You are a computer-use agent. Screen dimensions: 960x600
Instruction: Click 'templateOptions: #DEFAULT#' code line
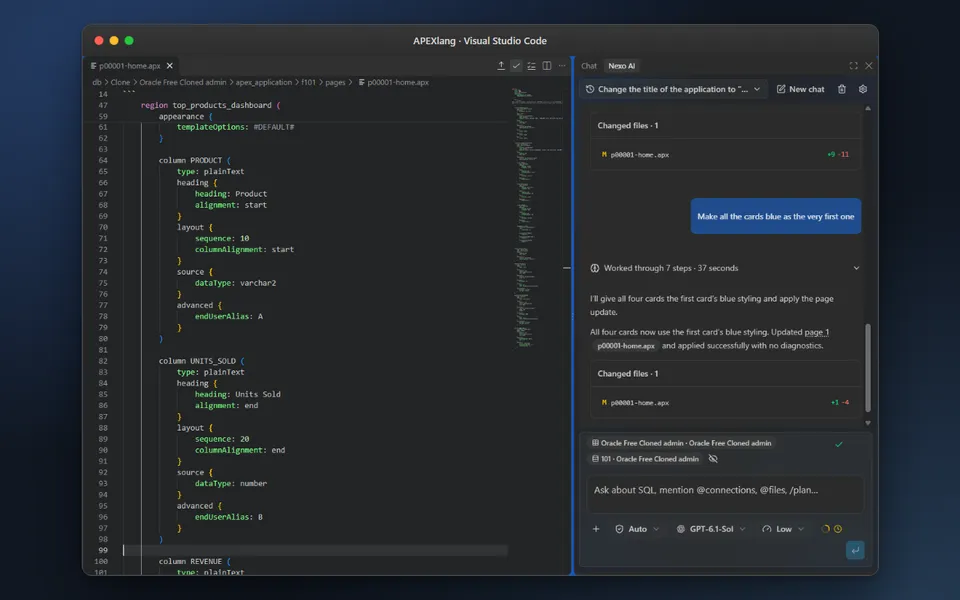(236, 127)
